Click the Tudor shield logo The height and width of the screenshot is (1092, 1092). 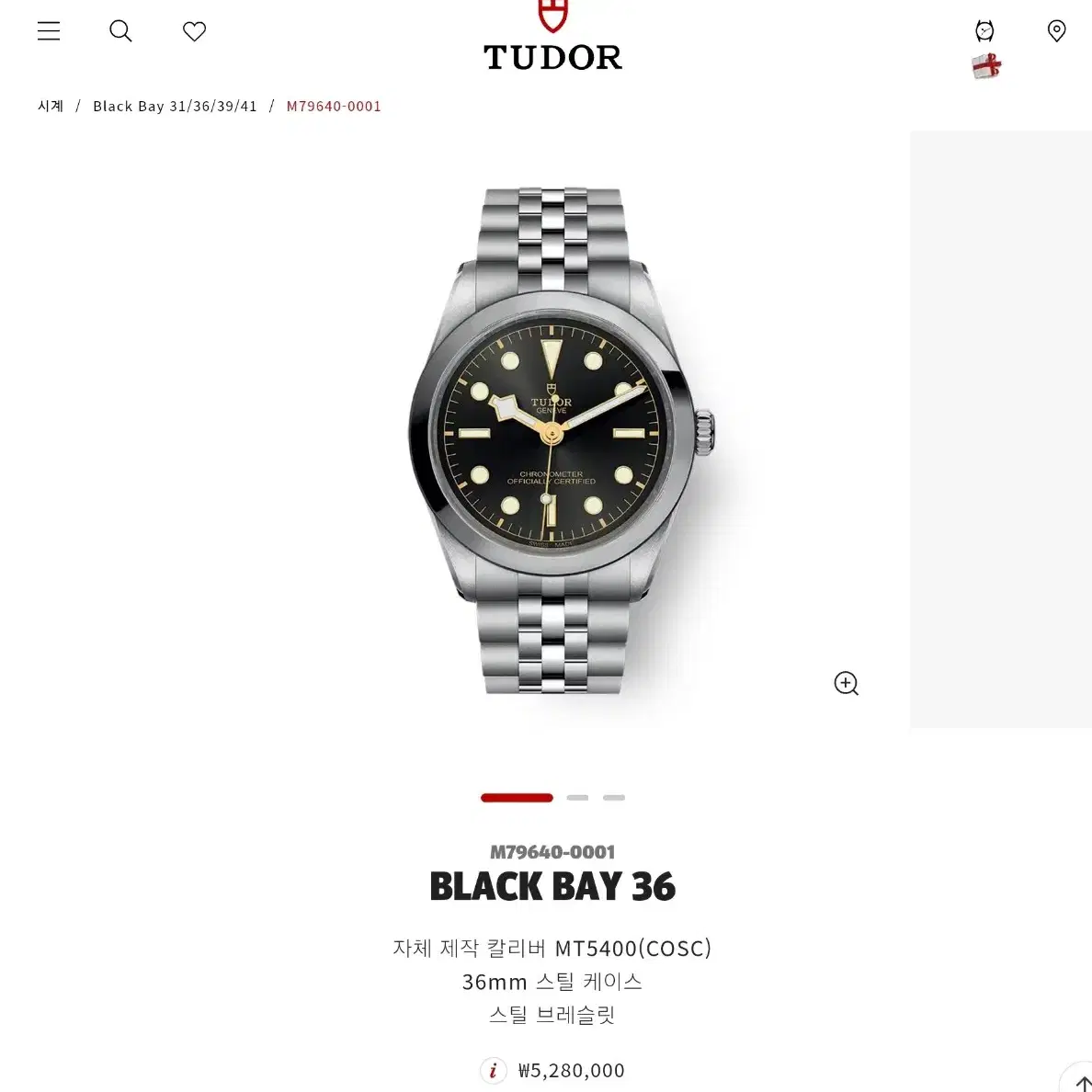pyautogui.click(x=553, y=16)
